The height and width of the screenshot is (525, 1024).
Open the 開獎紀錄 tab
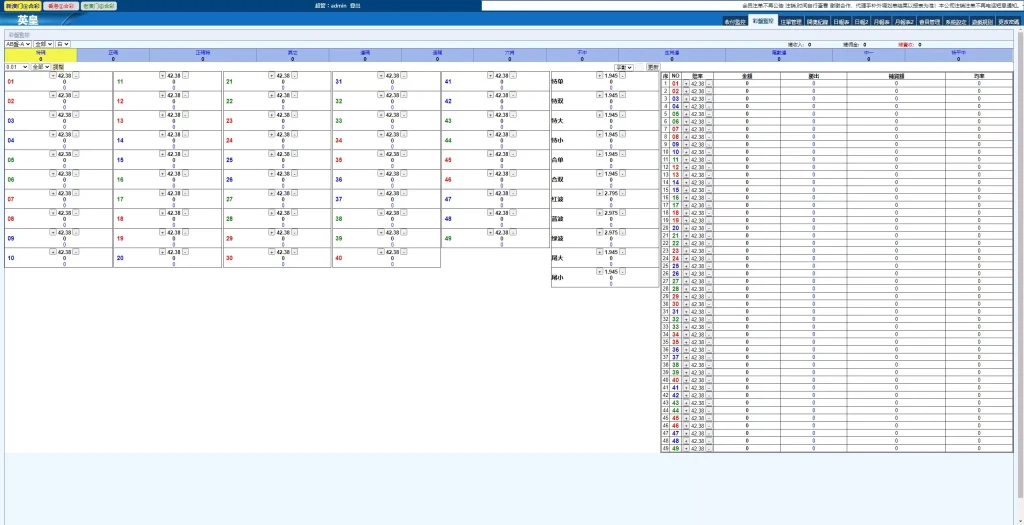point(817,22)
